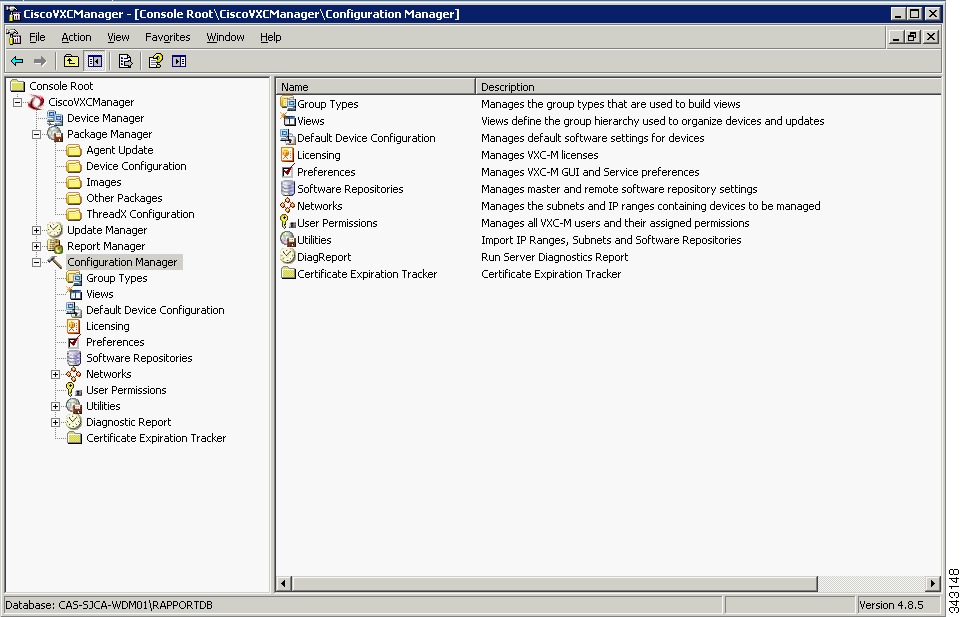Click the Report Manager icon in the tree
This screenshot has width=962, height=617.
tap(55, 246)
